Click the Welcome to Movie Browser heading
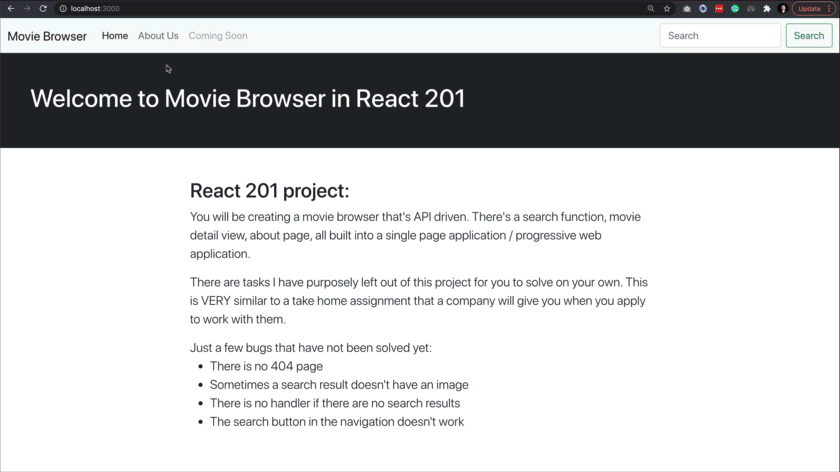Screen dimensions: 840x472 (248, 99)
